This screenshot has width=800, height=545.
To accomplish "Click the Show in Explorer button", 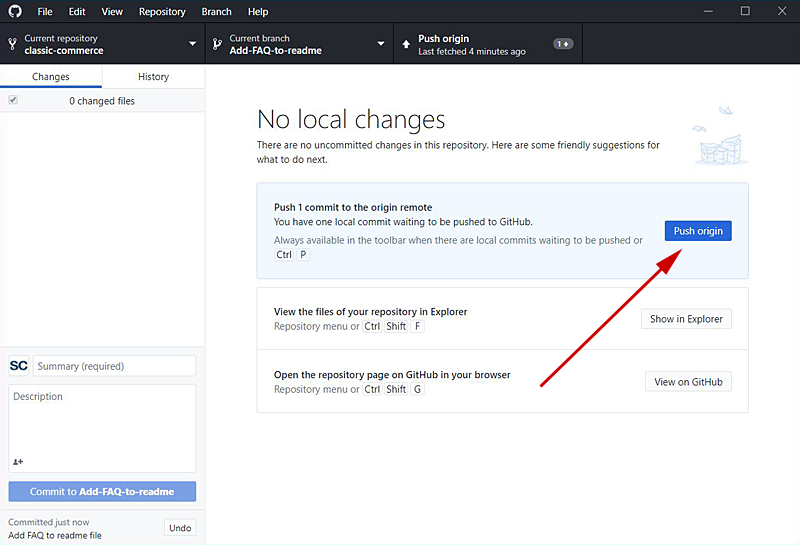I will tap(686, 319).
